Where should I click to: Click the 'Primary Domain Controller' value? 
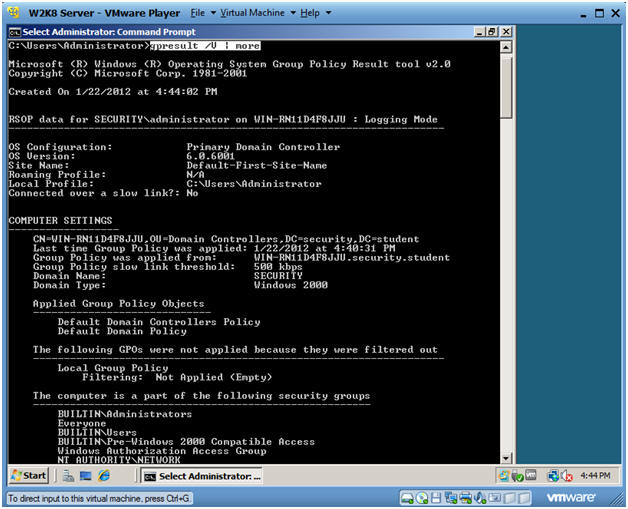click(x=263, y=147)
